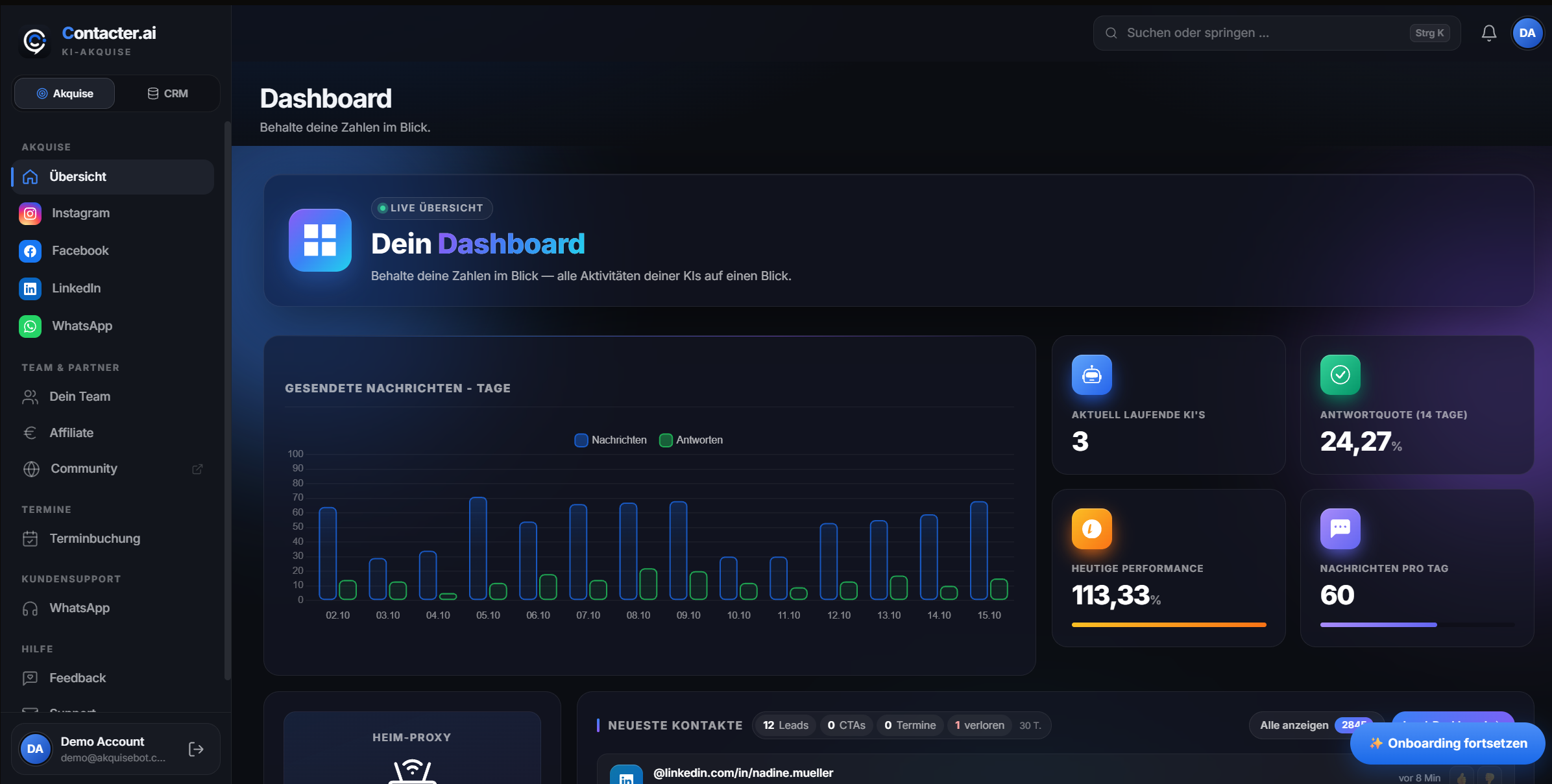
Task: Toggle Nachrichten series in chart legend
Action: coord(611,440)
